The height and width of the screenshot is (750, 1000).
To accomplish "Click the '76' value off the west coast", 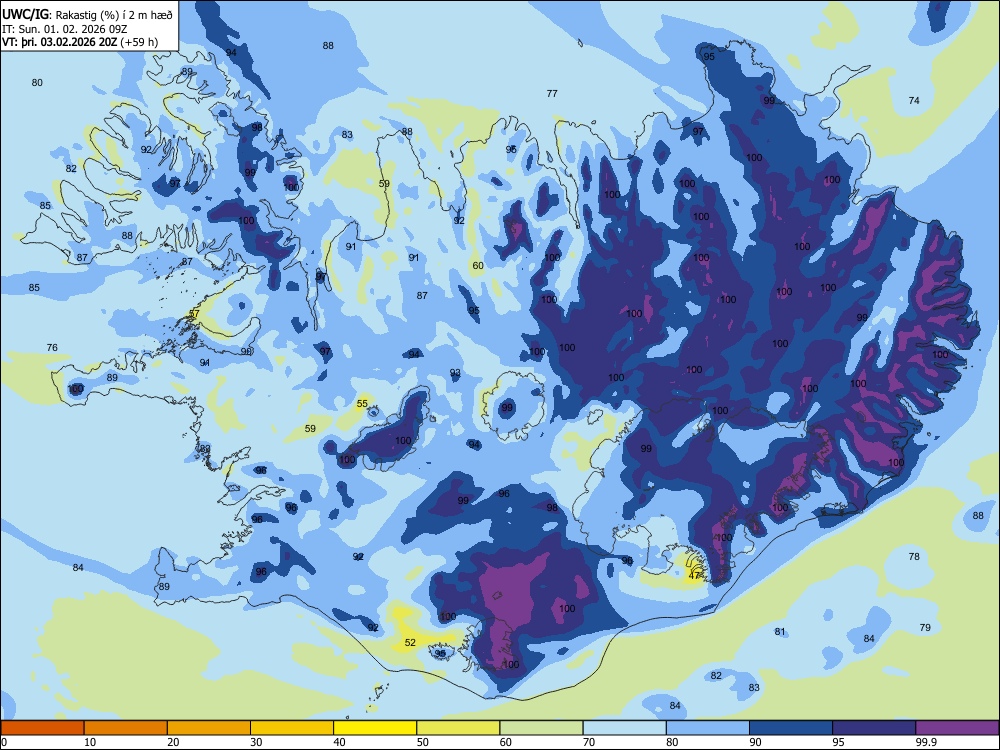I will click(52, 348).
